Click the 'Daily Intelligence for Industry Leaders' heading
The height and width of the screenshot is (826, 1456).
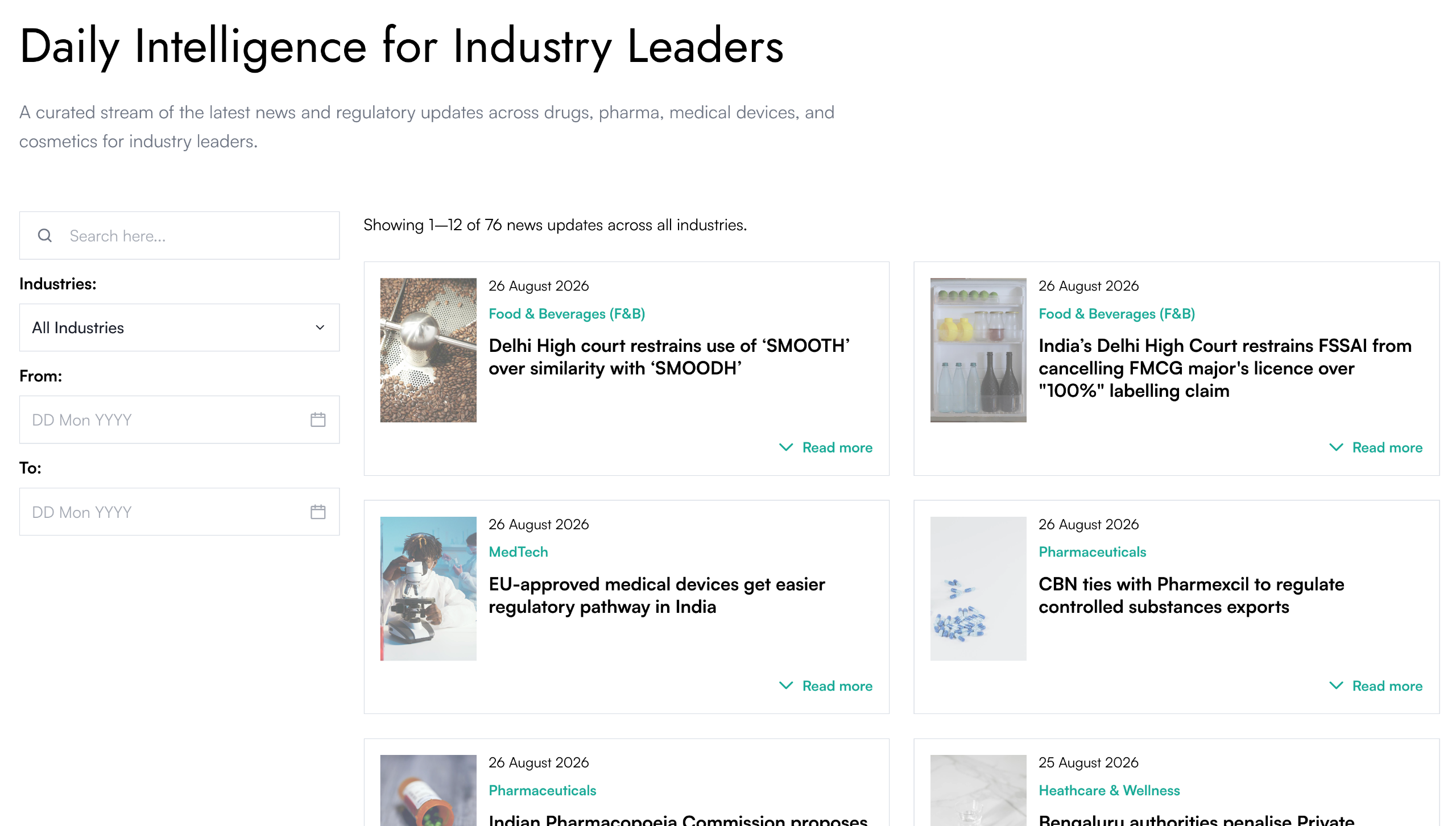pyautogui.click(x=402, y=47)
